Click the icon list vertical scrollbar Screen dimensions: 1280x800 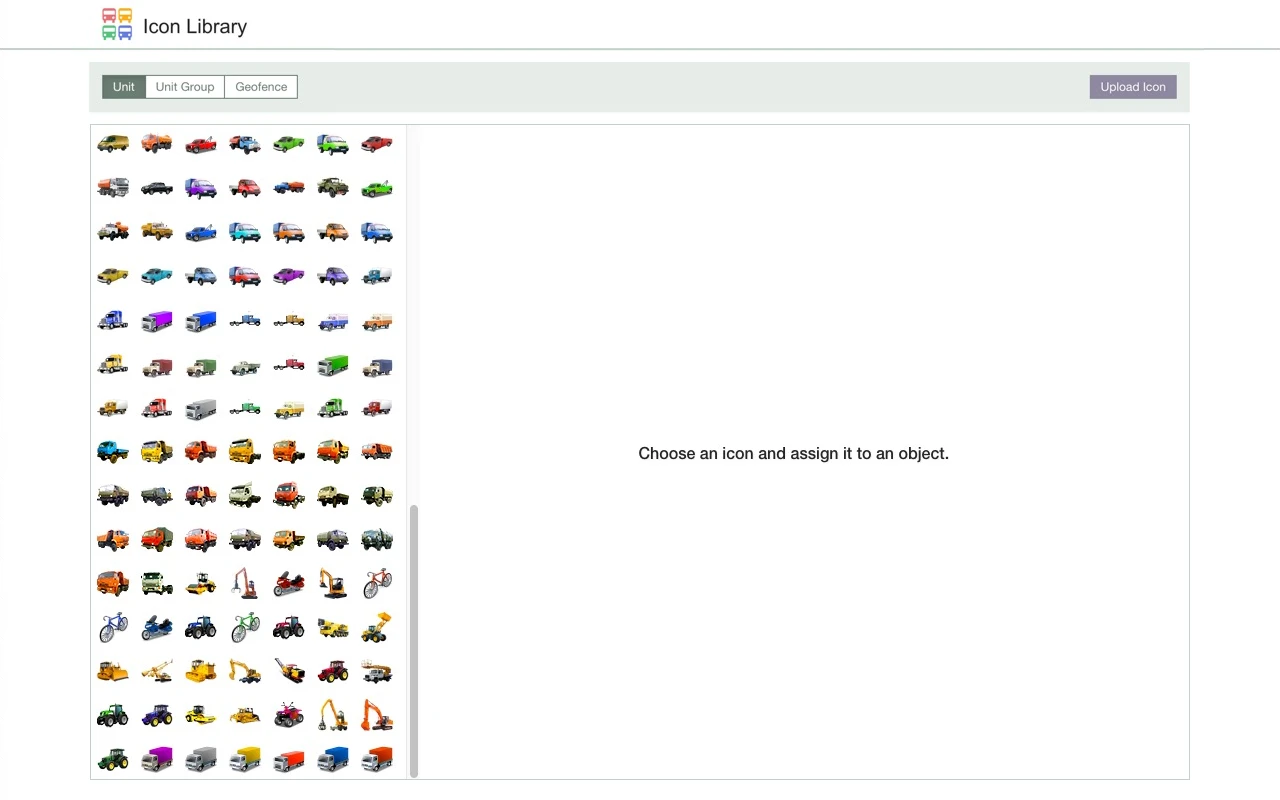point(414,640)
